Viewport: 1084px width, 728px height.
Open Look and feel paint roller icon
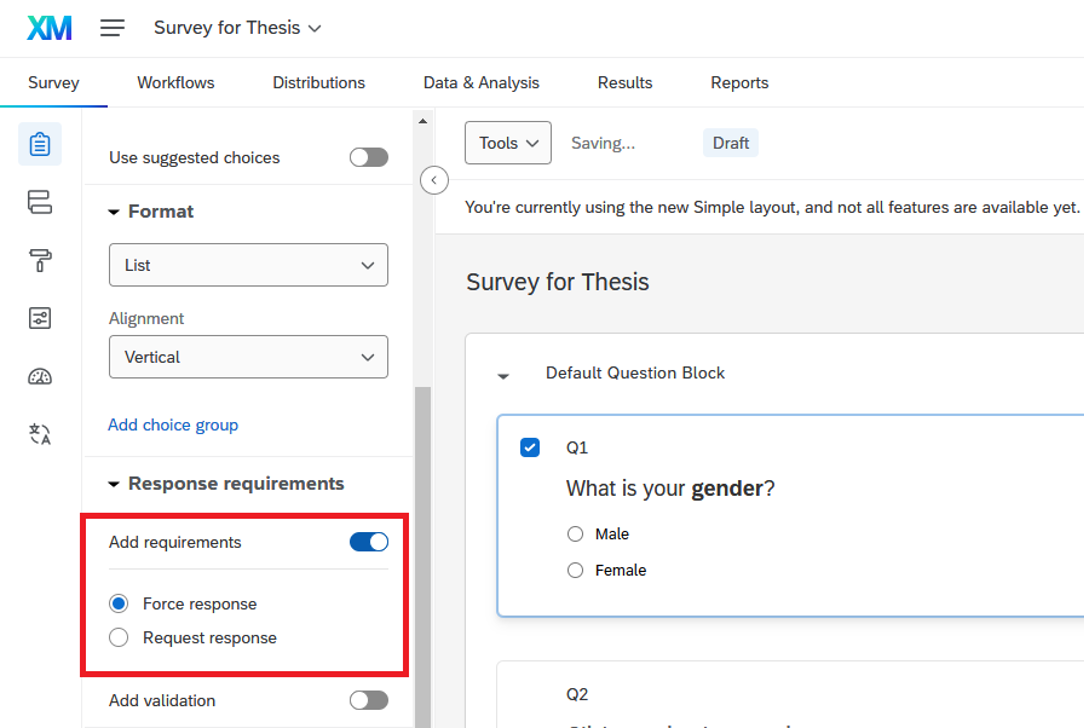[x=40, y=261]
